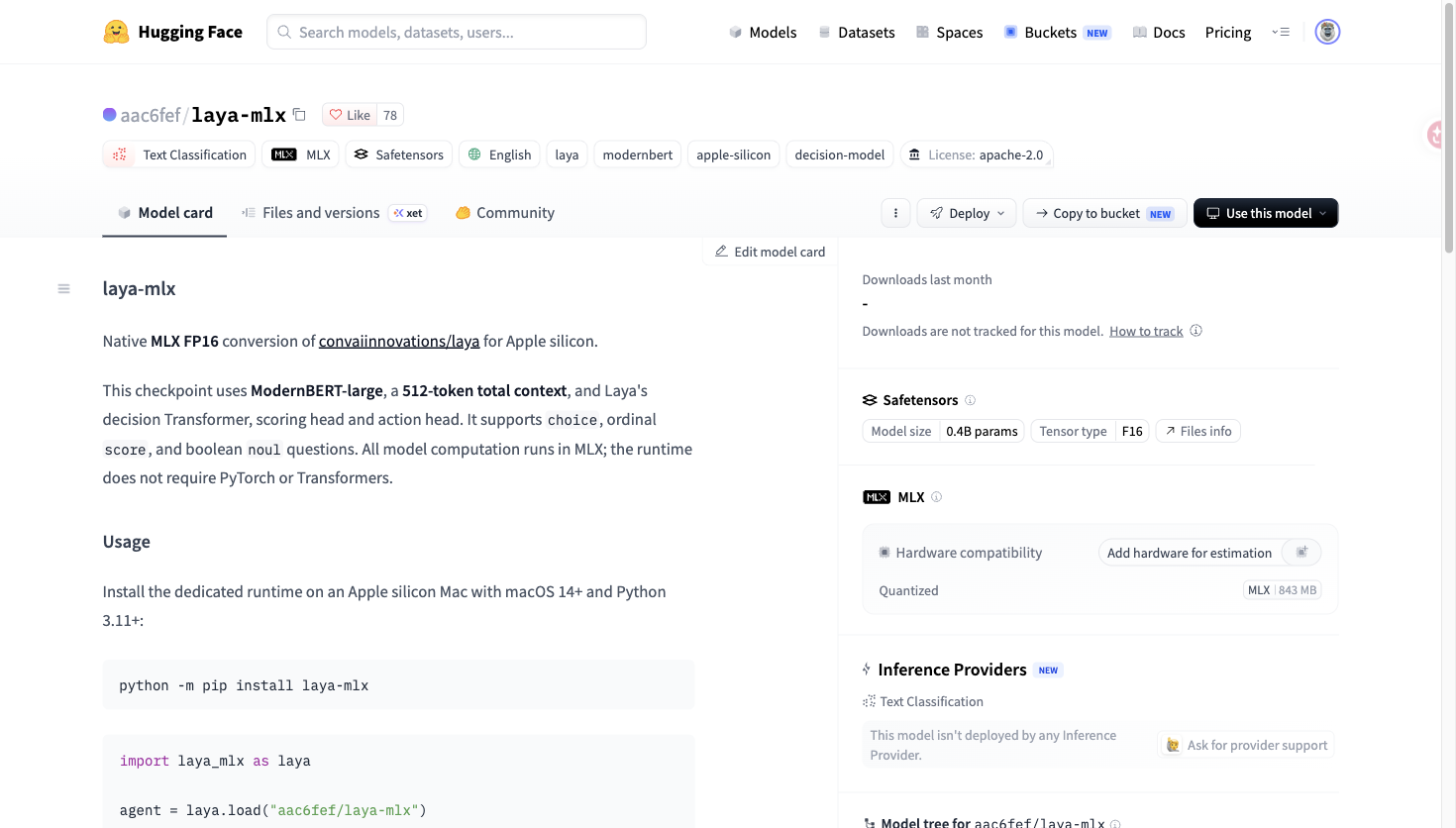Filter by the modernbert tag
The image size is (1456, 828).
click(638, 155)
